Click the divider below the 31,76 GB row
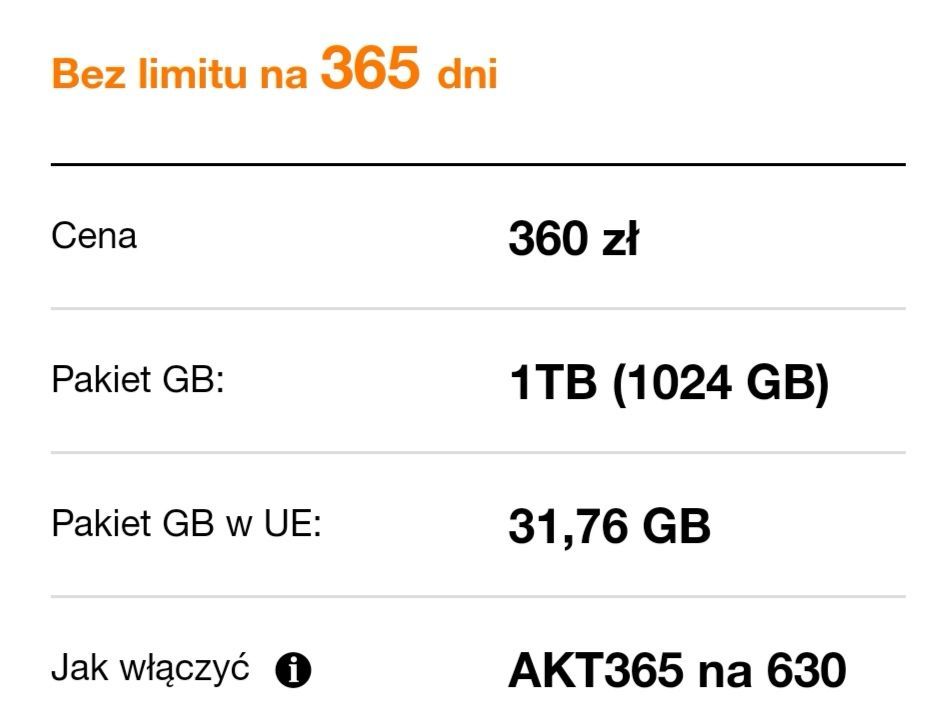Image resolution: width=940 pixels, height=711 pixels. [x=478, y=597]
